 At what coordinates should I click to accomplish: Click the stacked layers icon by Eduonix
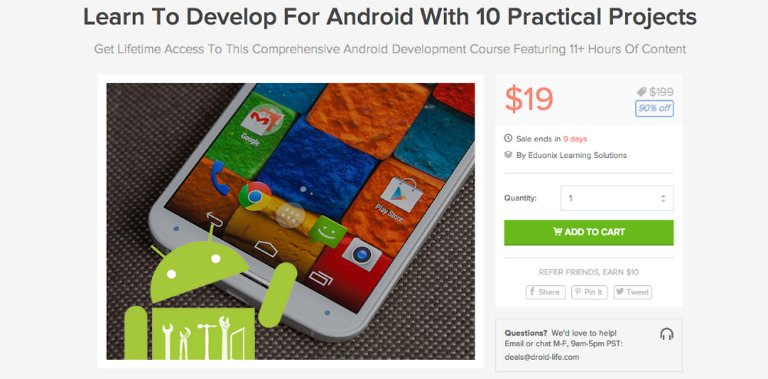pyautogui.click(x=508, y=155)
